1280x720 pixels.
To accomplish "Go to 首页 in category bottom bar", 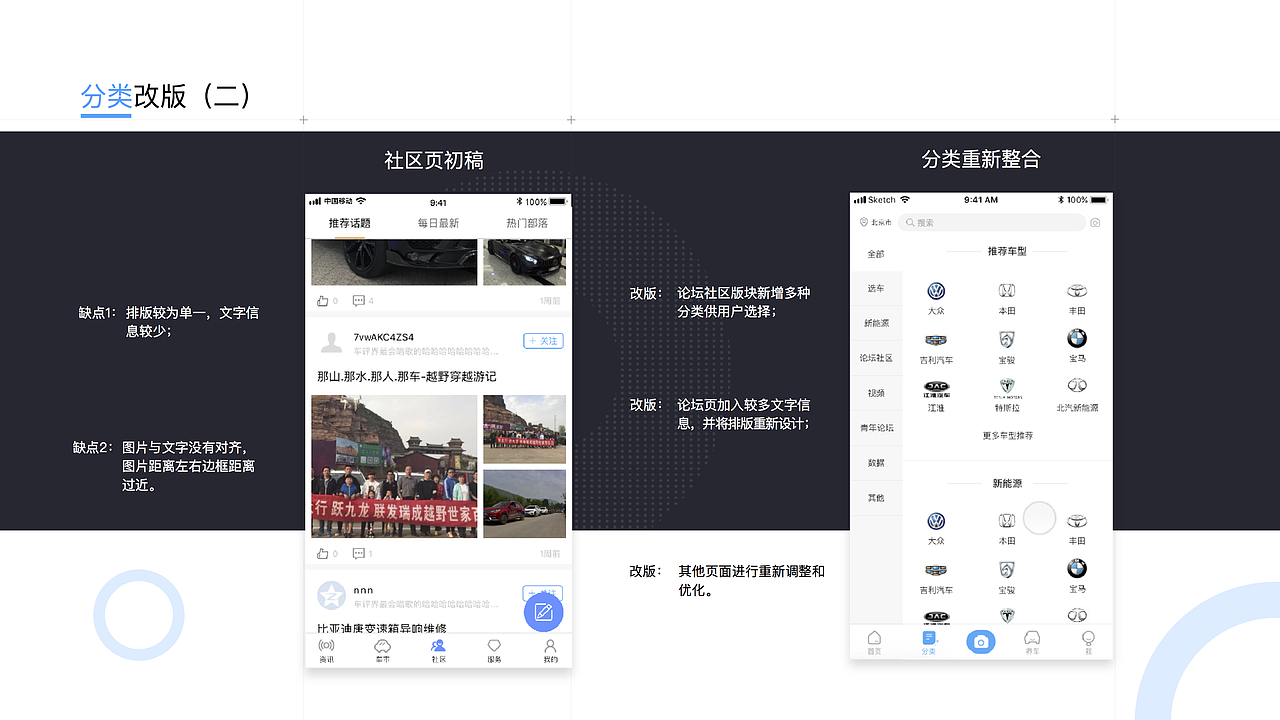I will click(875, 642).
